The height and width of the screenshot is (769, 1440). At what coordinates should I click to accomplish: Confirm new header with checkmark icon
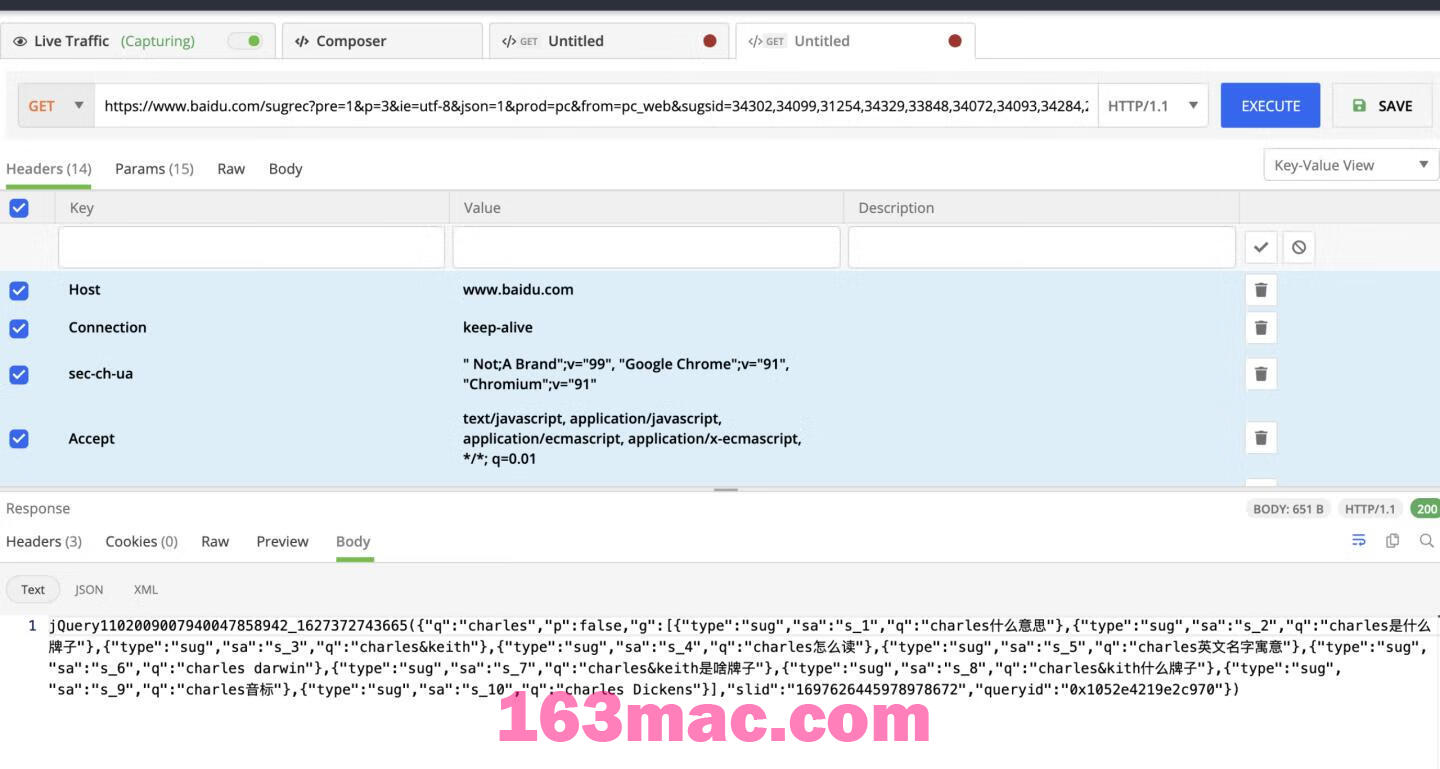coord(1261,247)
